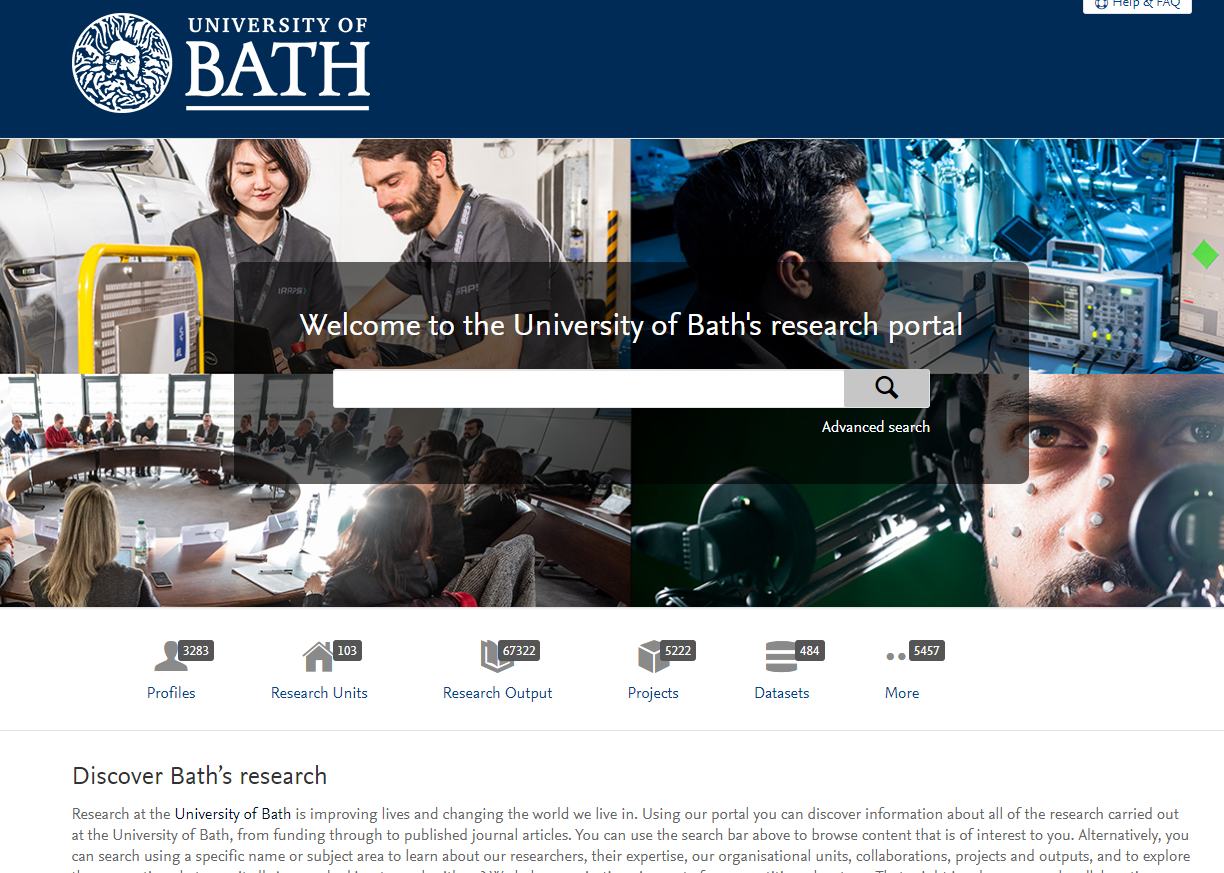Click the Research Output book icon
Image resolution: width=1224 pixels, height=873 pixels.
click(496, 656)
